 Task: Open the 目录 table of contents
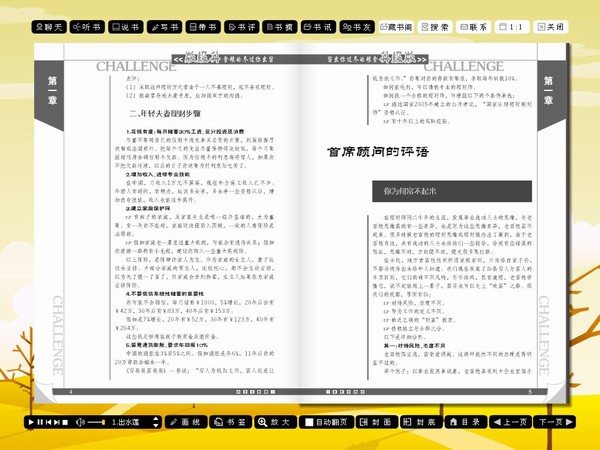466,422
